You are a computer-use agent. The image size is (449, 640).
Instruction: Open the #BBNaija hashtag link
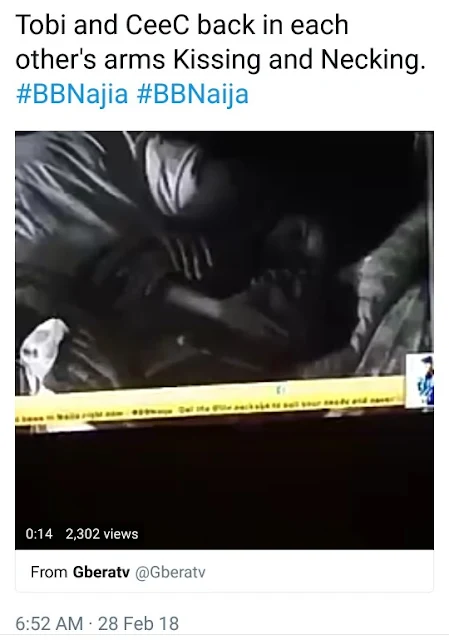[x=193, y=94]
